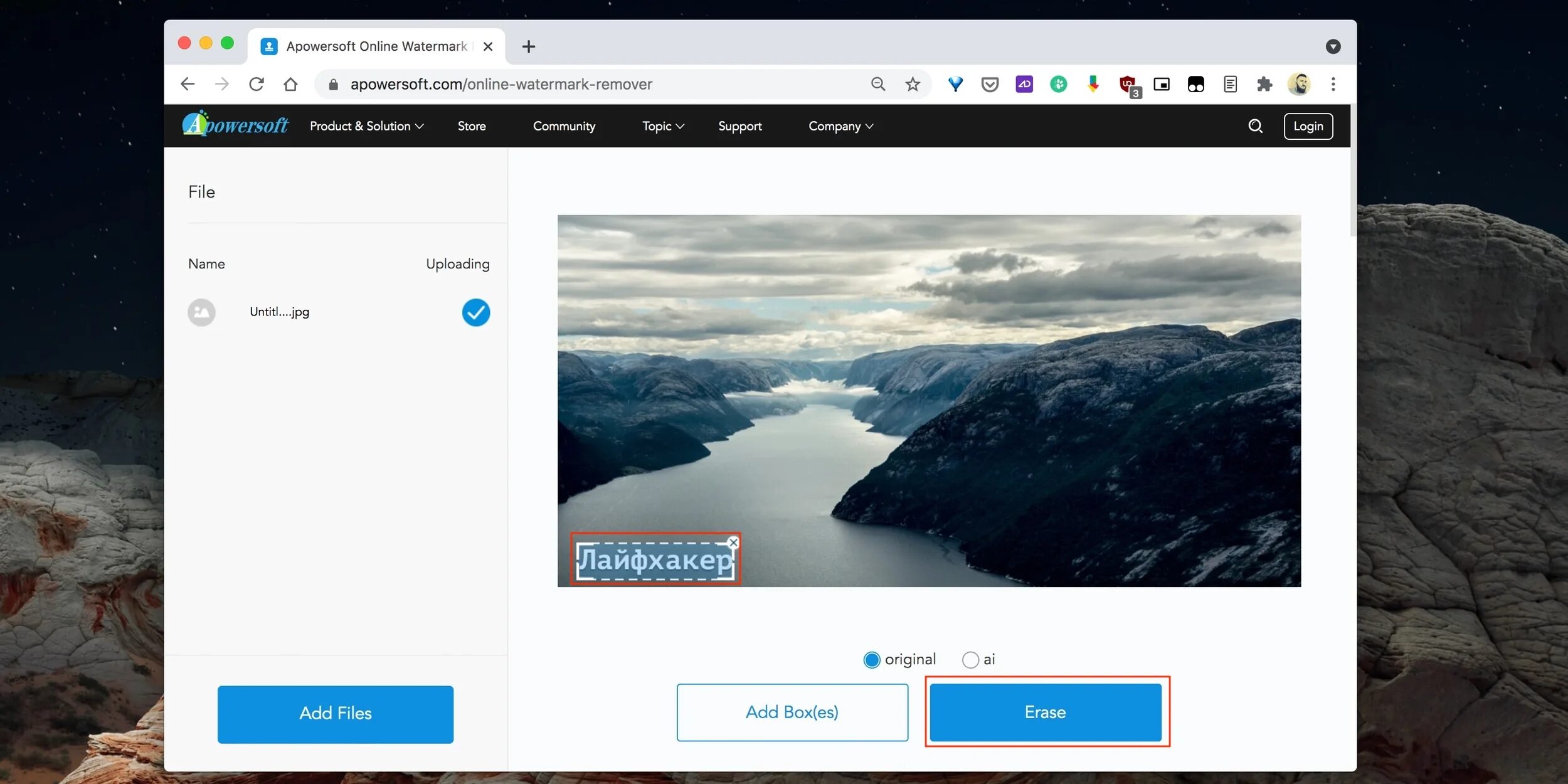Toggle the upload complete checkmark icon
Screen dimensions: 1568x784
[475, 312]
